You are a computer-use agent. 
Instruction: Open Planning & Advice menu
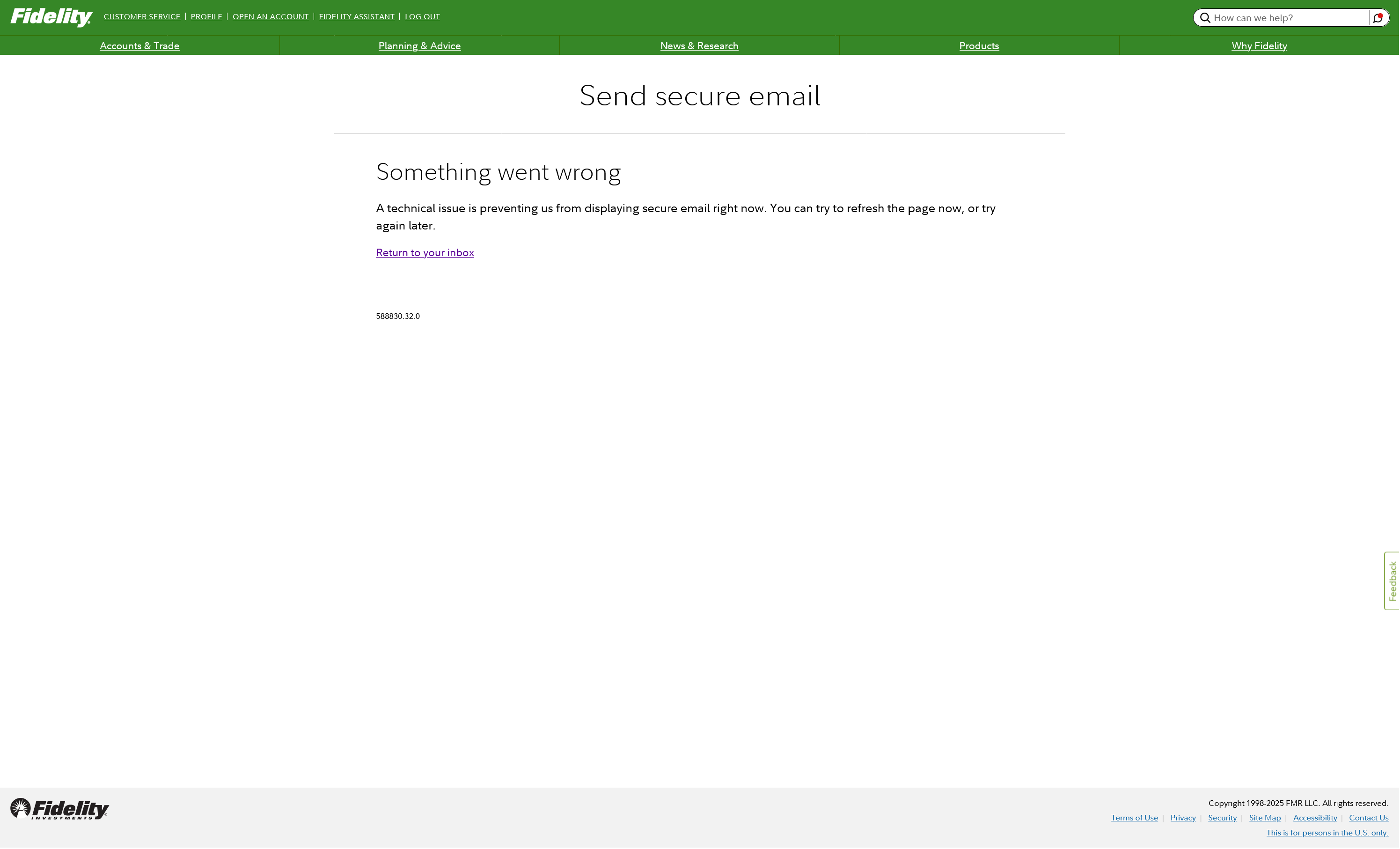tap(419, 45)
